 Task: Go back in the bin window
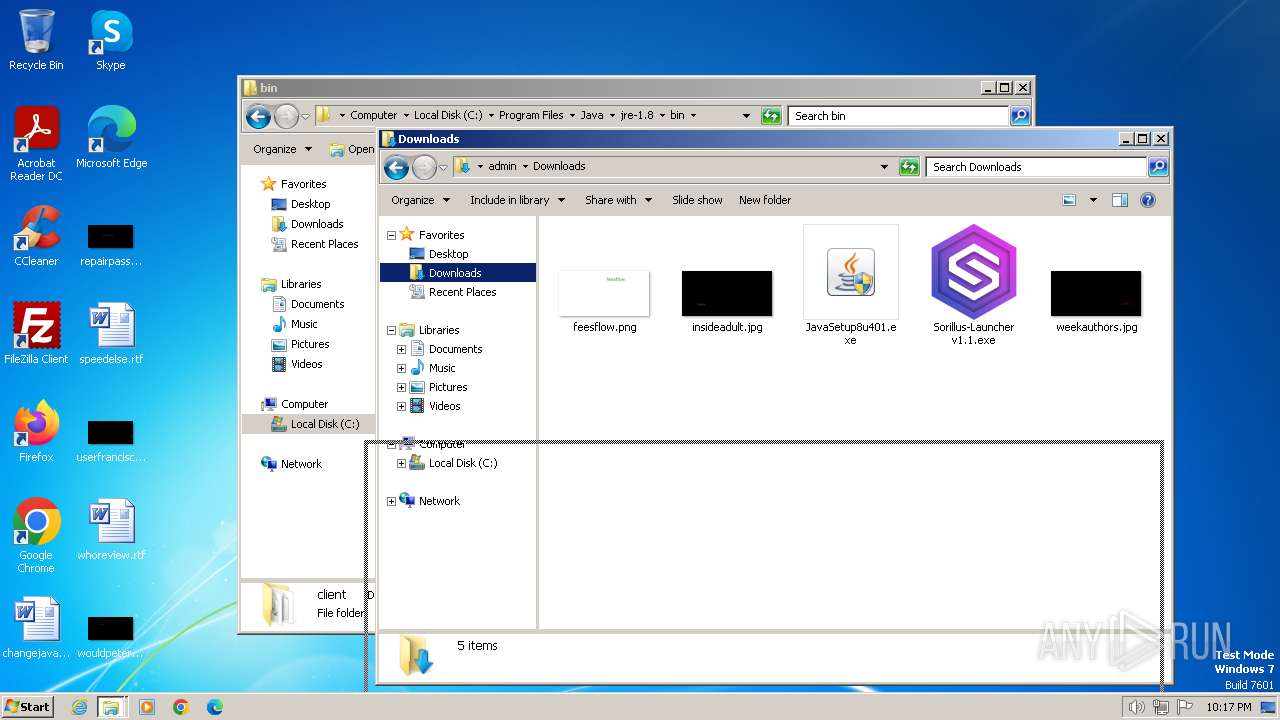pyautogui.click(x=258, y=116)
